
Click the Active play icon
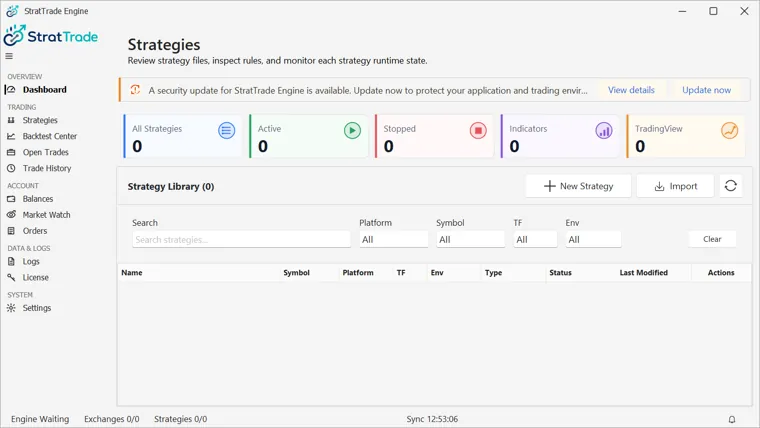click(352, 130)
